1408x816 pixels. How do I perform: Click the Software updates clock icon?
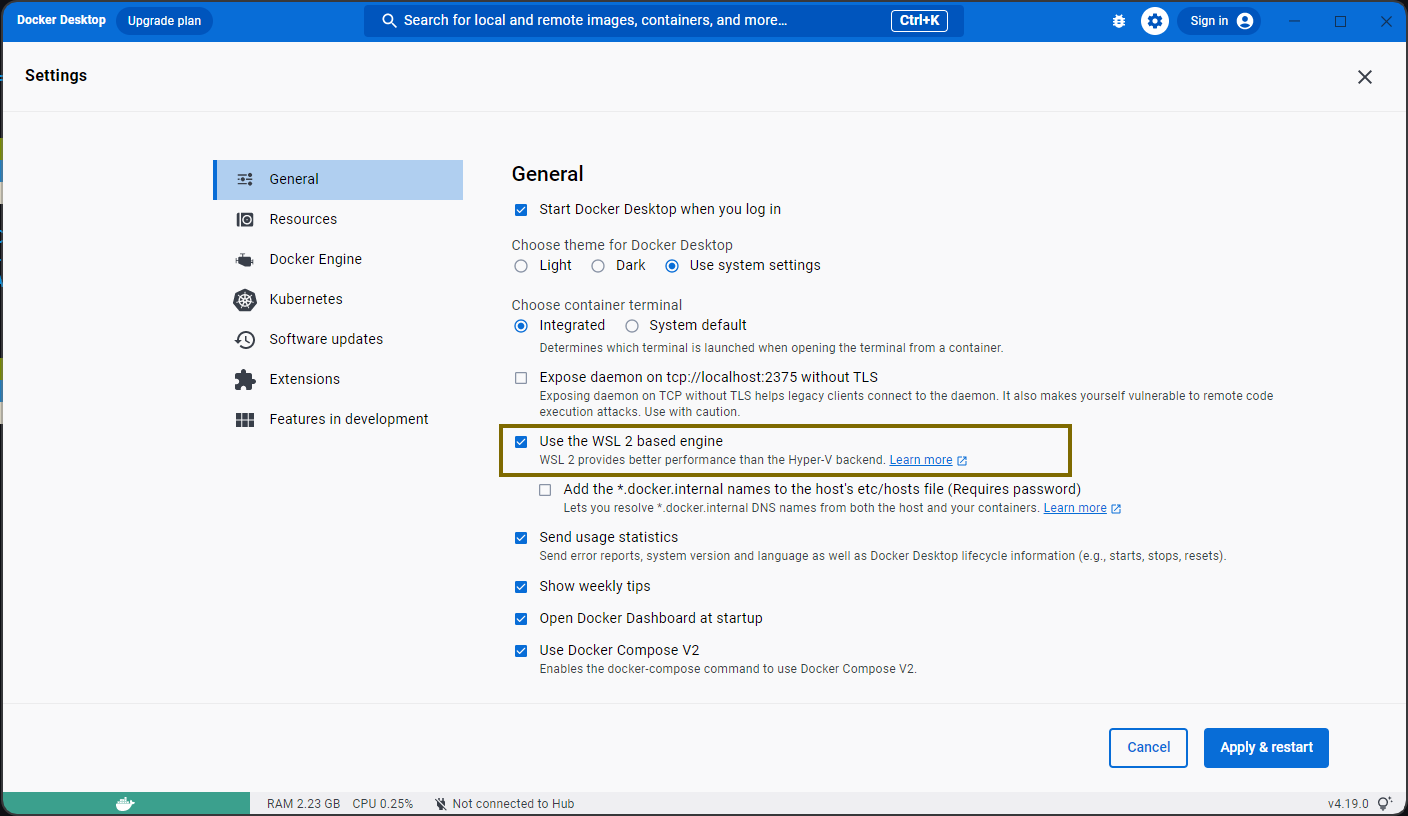pyautogui.click(x=245, y=340)
